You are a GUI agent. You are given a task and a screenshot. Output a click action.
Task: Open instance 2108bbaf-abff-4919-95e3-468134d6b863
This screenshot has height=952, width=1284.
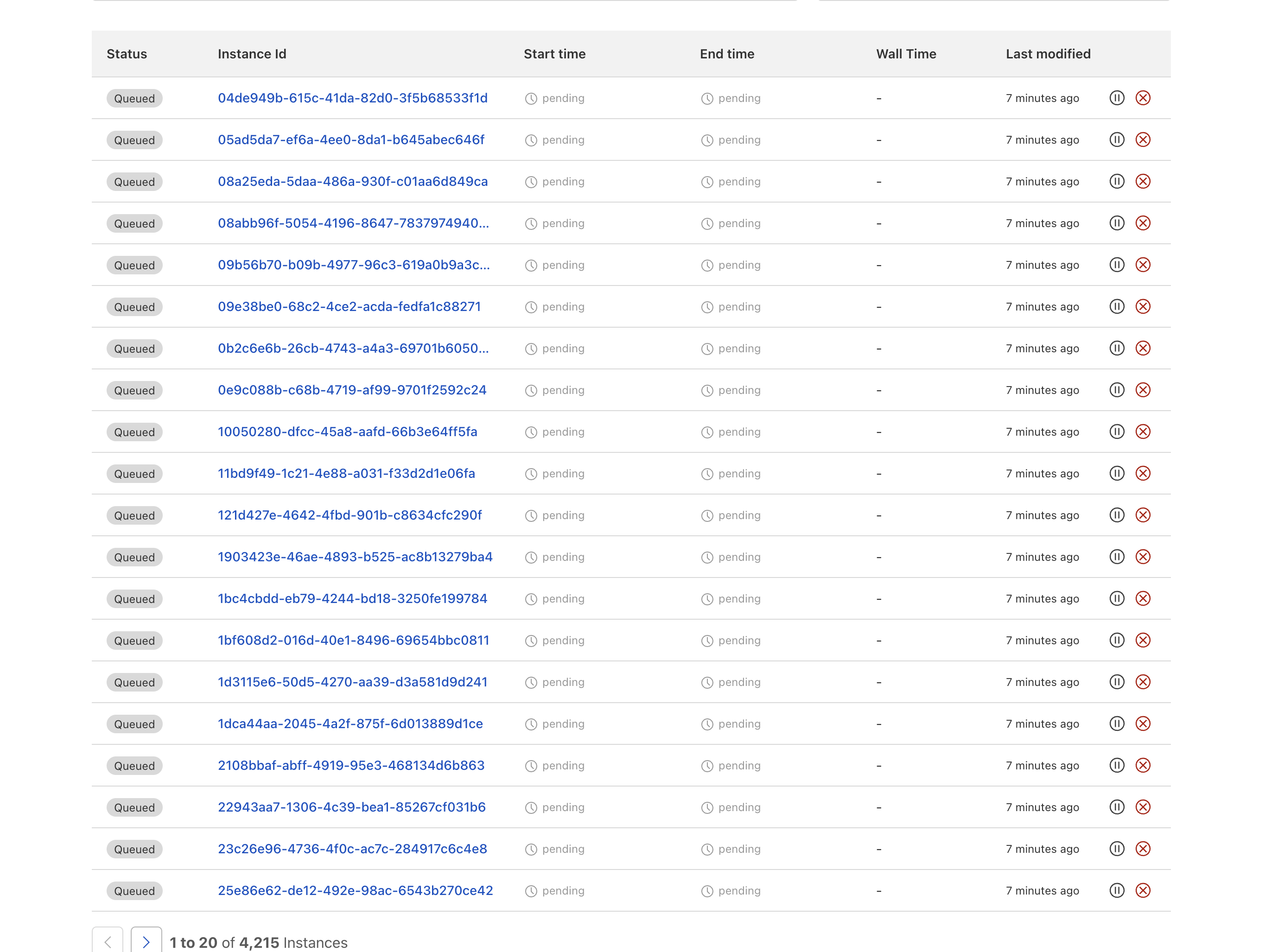pos(350,765)
